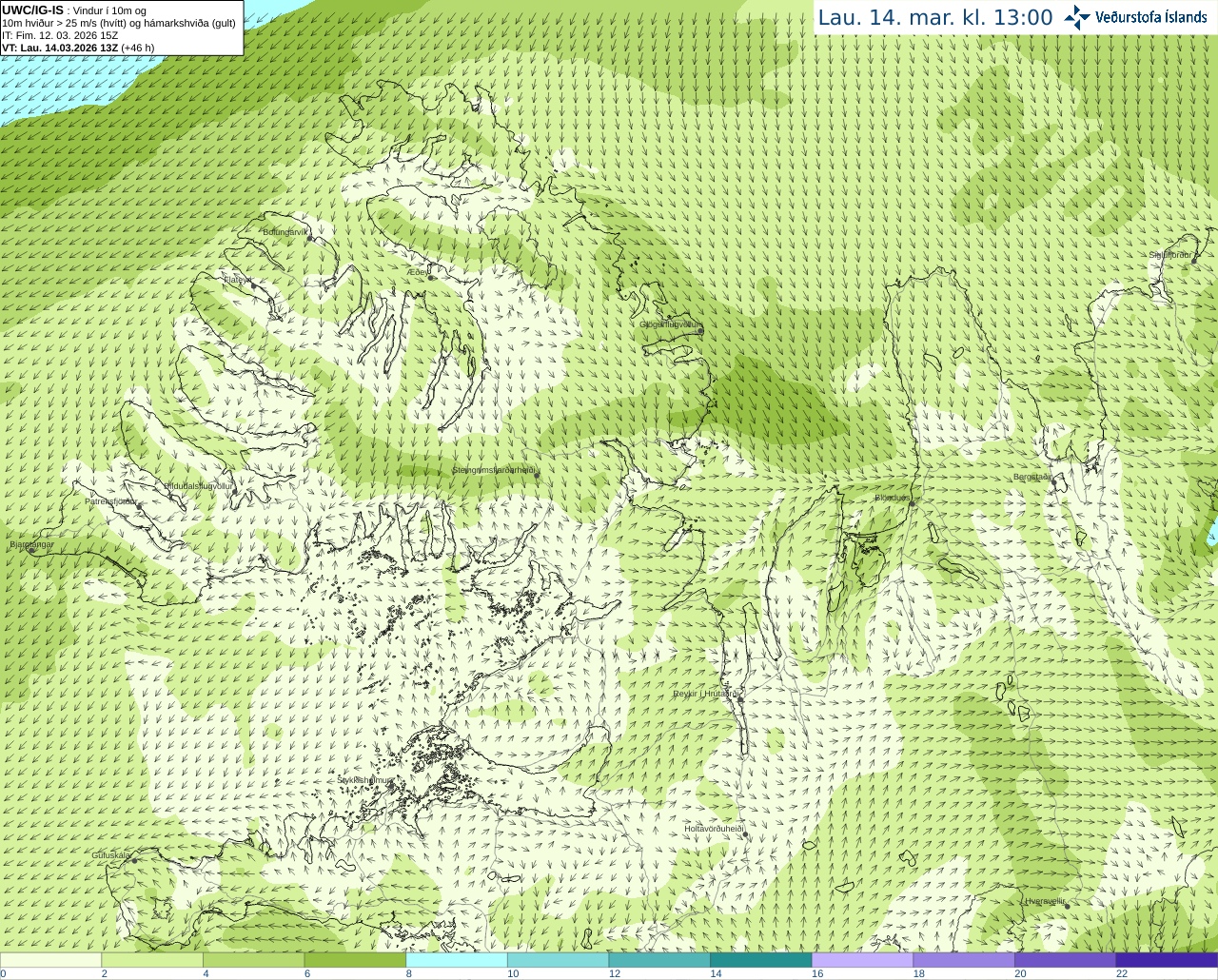Click the 4–6 m/s green legend swatch
This screenshot has height=980, width=1218.
pyautogui.click(x=253, y=959)
